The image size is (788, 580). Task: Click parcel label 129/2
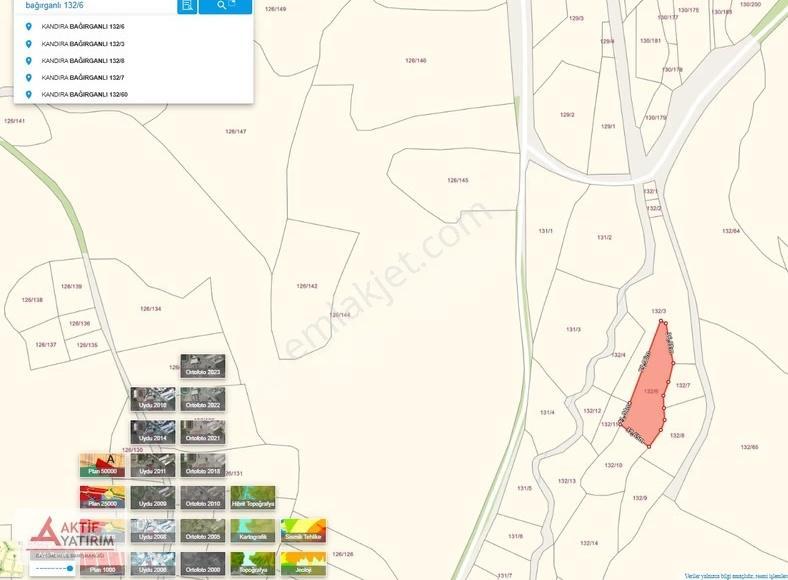click(x=567, y=115)
